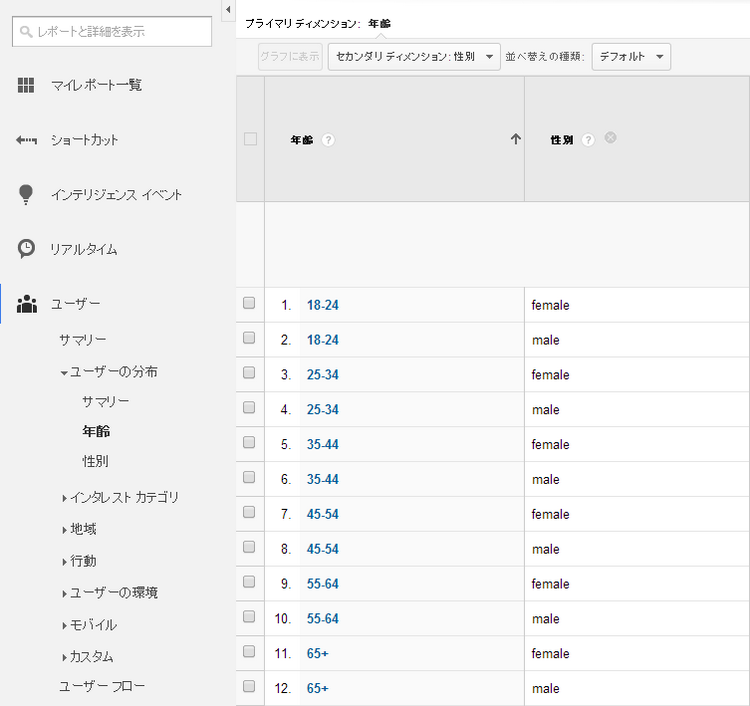
Task: Open サマリー under ユーザーの分布
Action: [x=105, y=401]
